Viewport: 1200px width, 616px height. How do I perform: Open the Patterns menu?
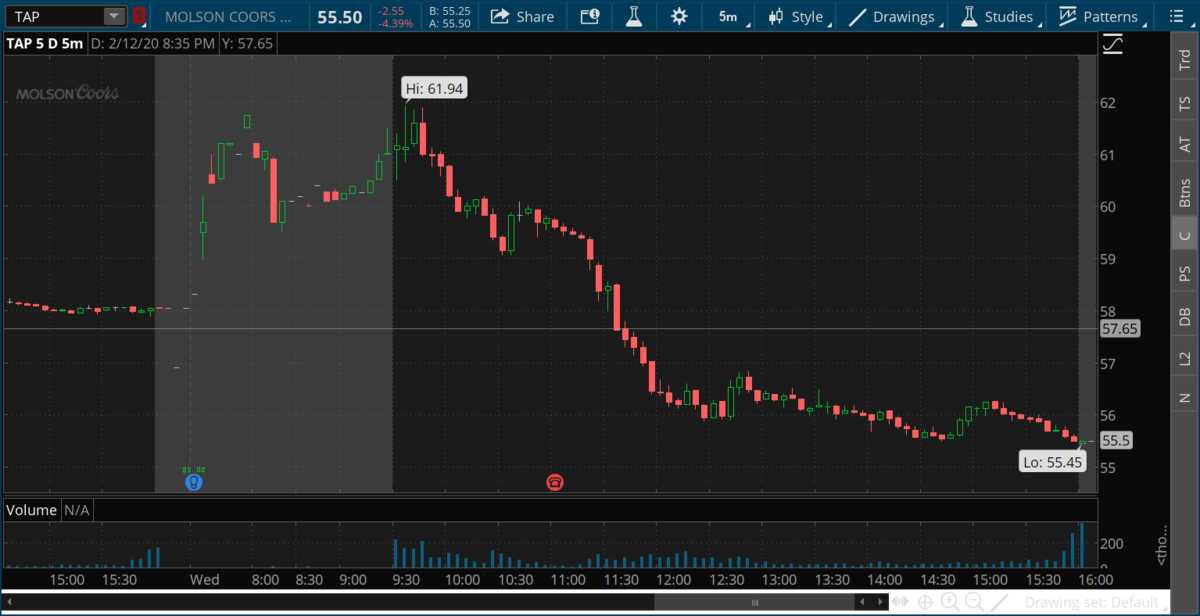coord(1102,16)
